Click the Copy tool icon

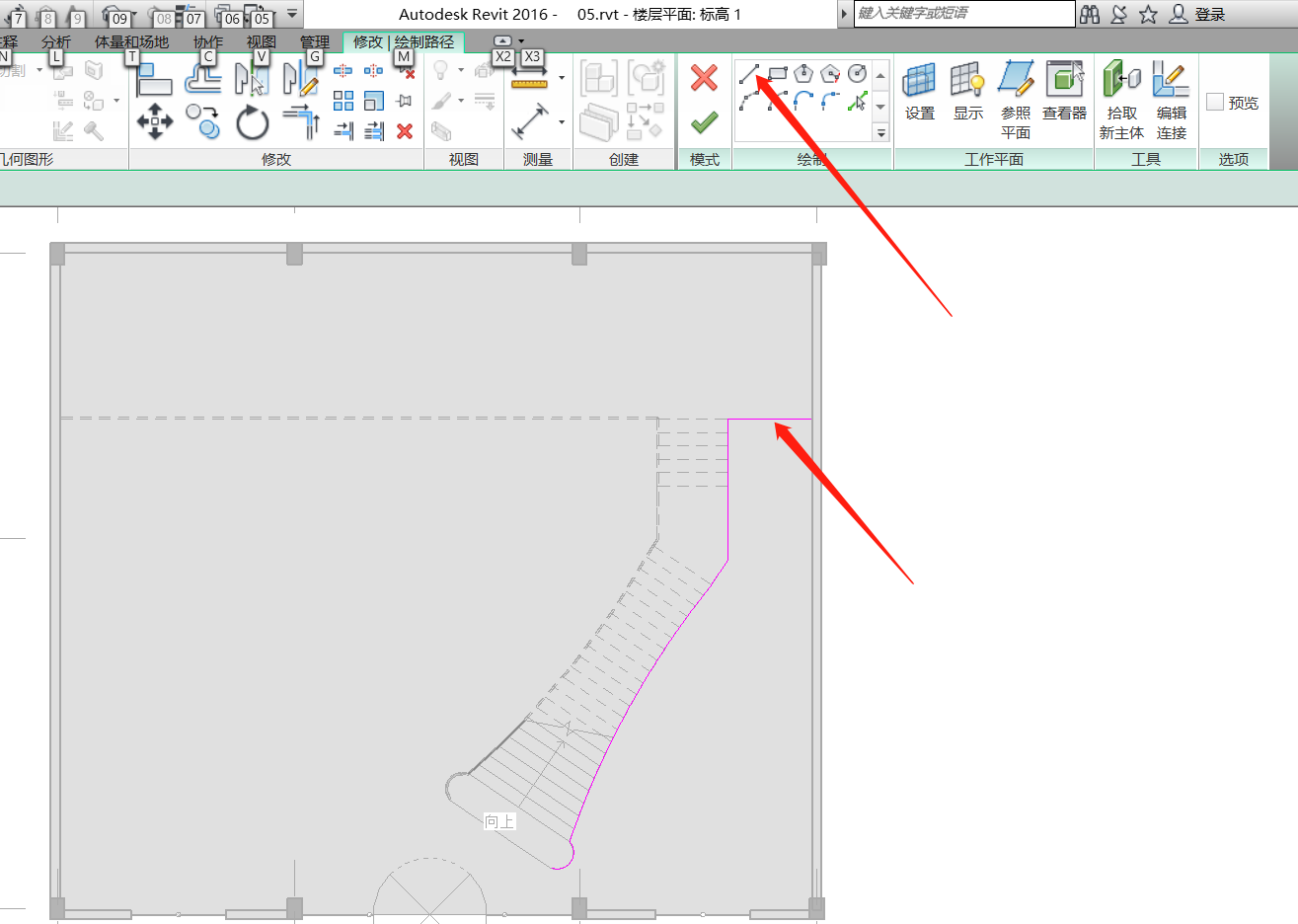pos(203,121)
